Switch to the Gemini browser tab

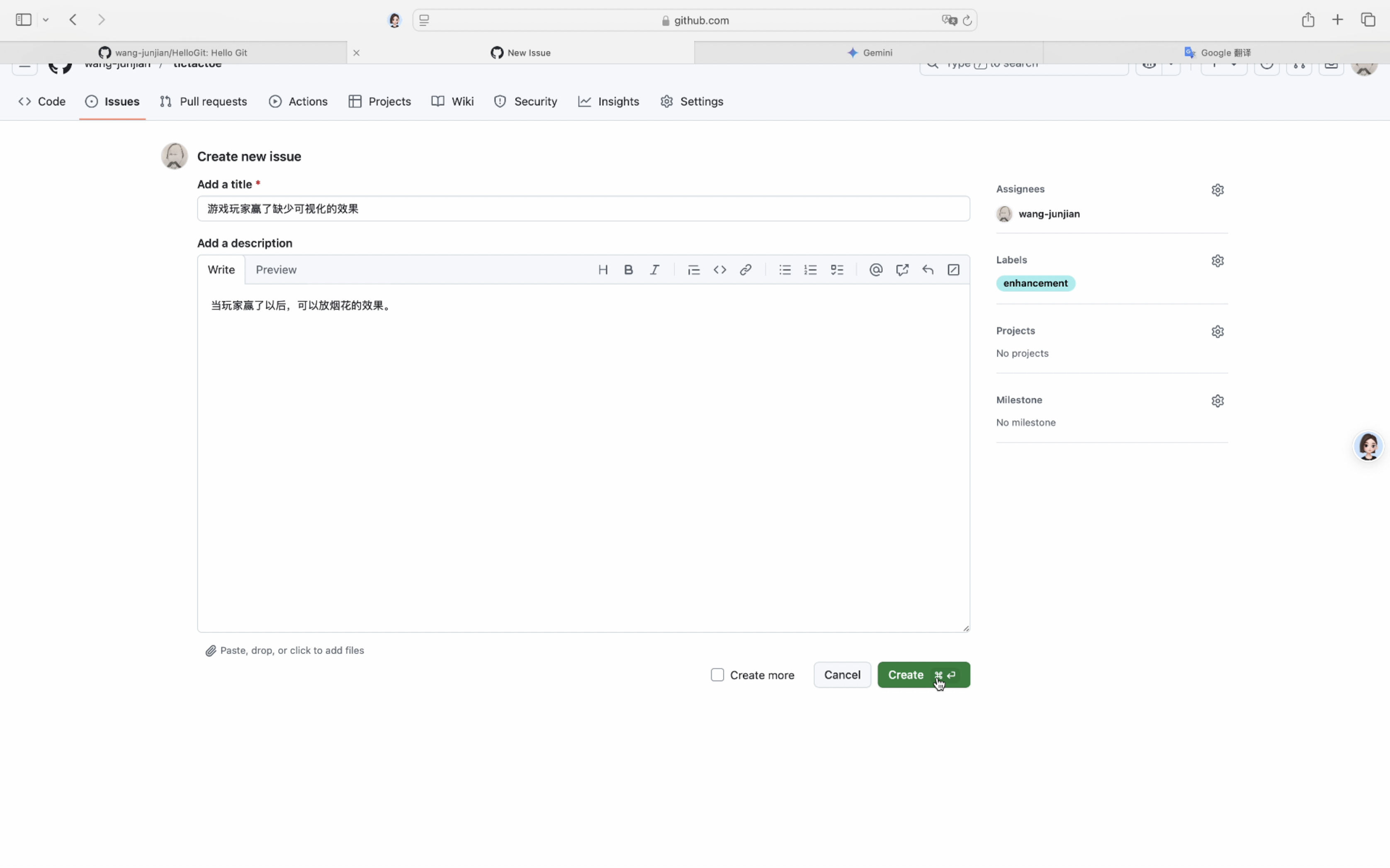pos(869,53)
